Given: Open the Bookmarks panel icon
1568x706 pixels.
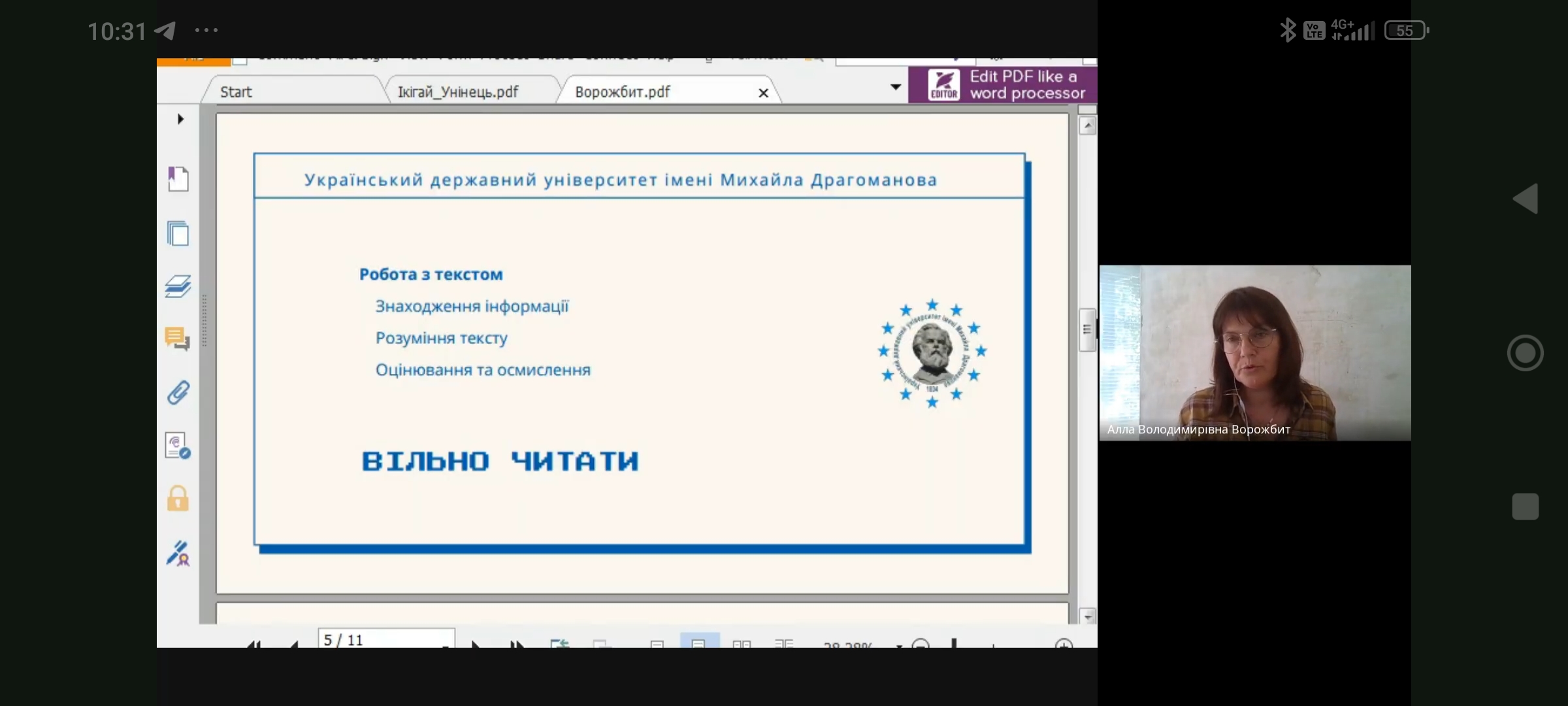Looking at the screenshot, I should pos(178,179).
